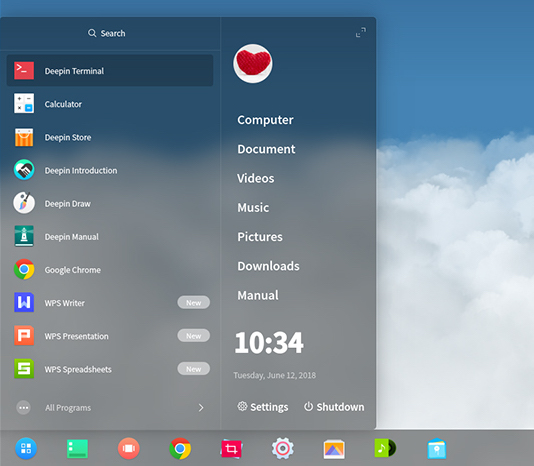The width and height of the screenshot is (534, 466).
Task: Open Google Chrome from the dock
Action: [180, 448]
